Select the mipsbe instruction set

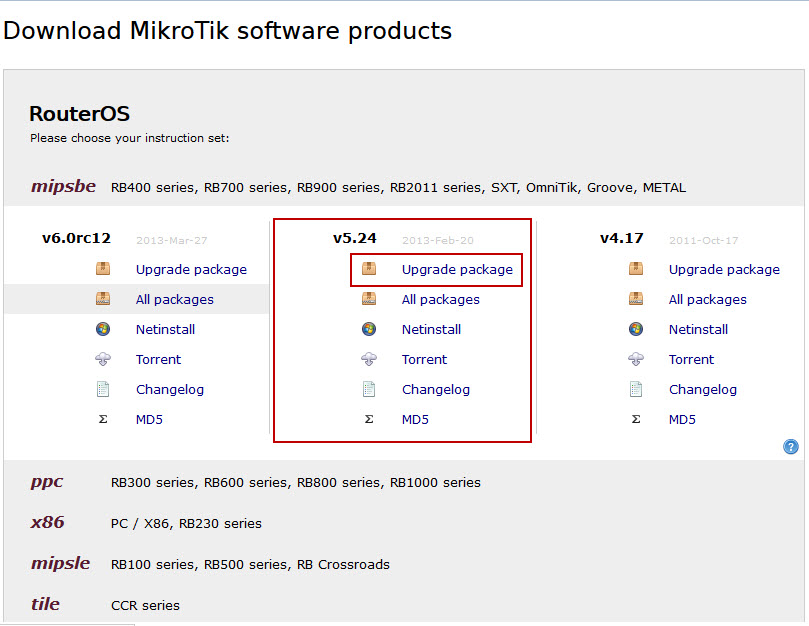[63, 186]
